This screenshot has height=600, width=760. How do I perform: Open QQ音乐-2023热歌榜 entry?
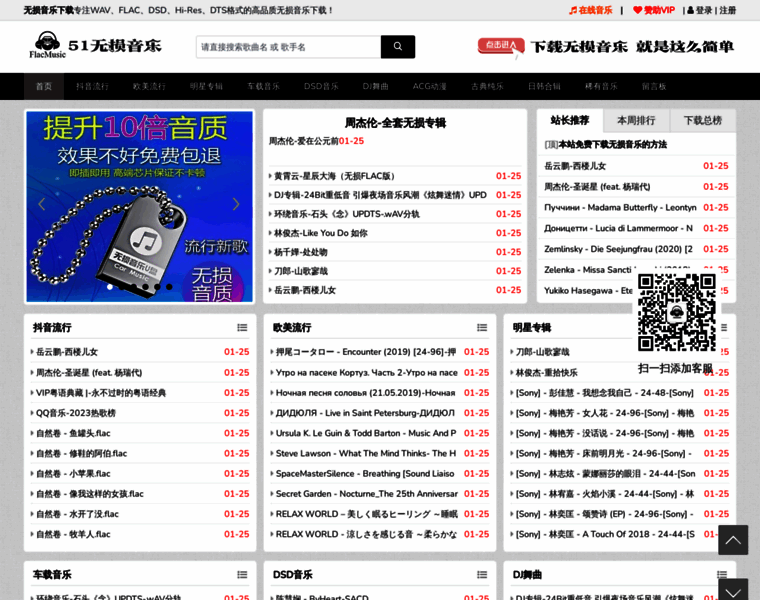[76, 413]
